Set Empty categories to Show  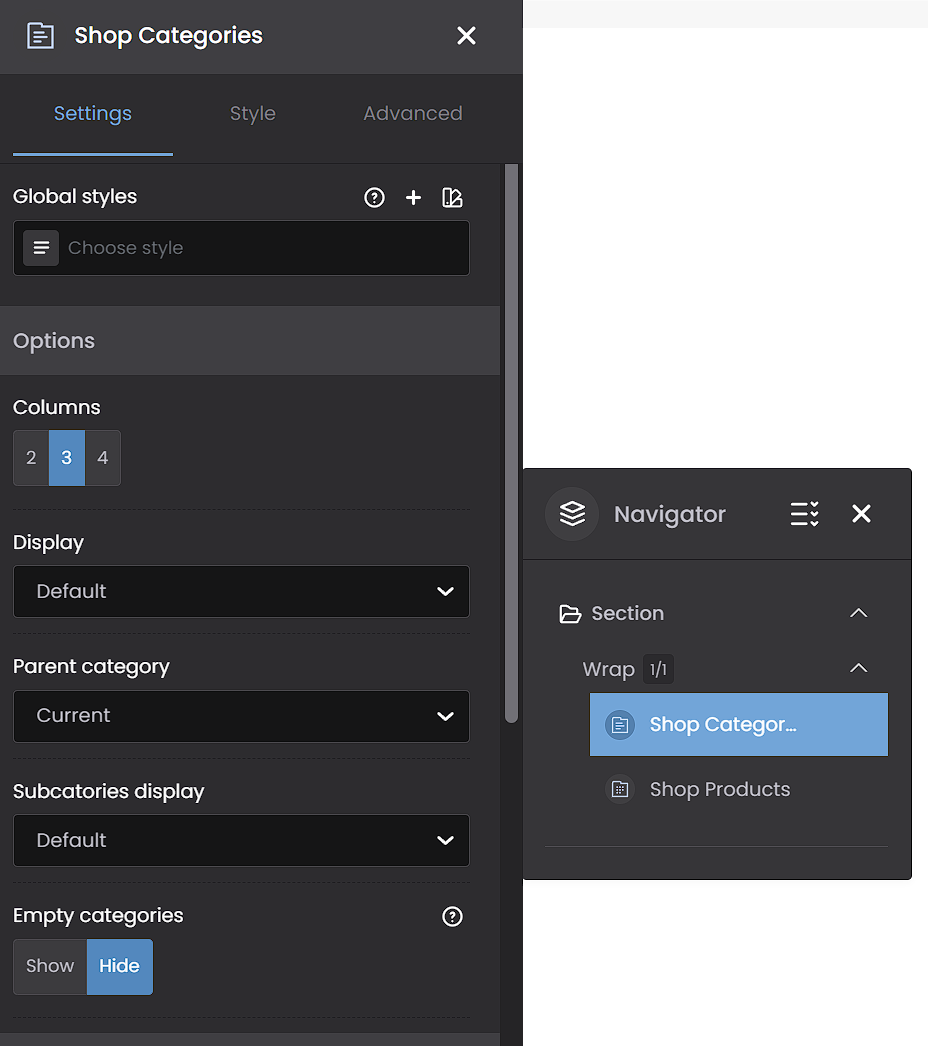tap(50, 967)
